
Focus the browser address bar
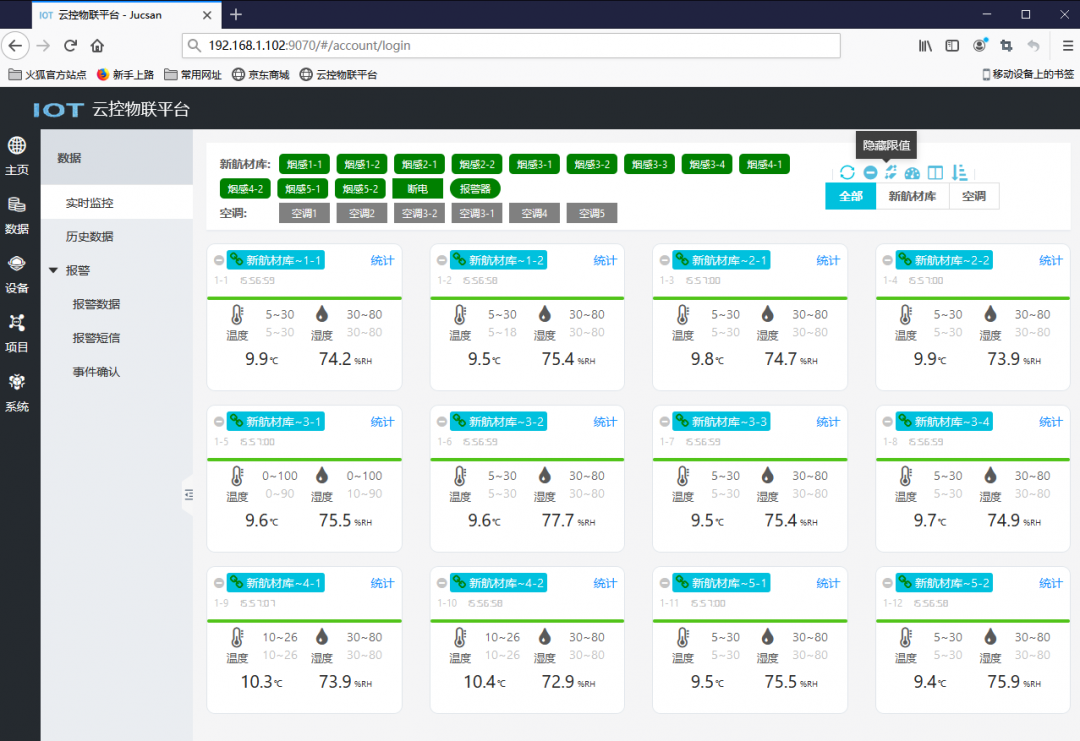(511, 45)
